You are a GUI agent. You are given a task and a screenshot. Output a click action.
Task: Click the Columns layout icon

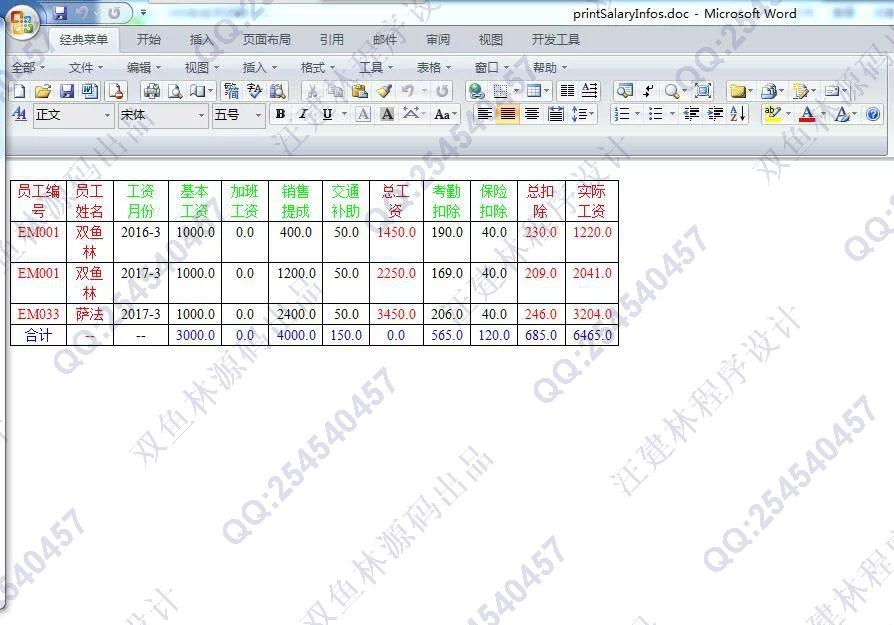(567, 91)
